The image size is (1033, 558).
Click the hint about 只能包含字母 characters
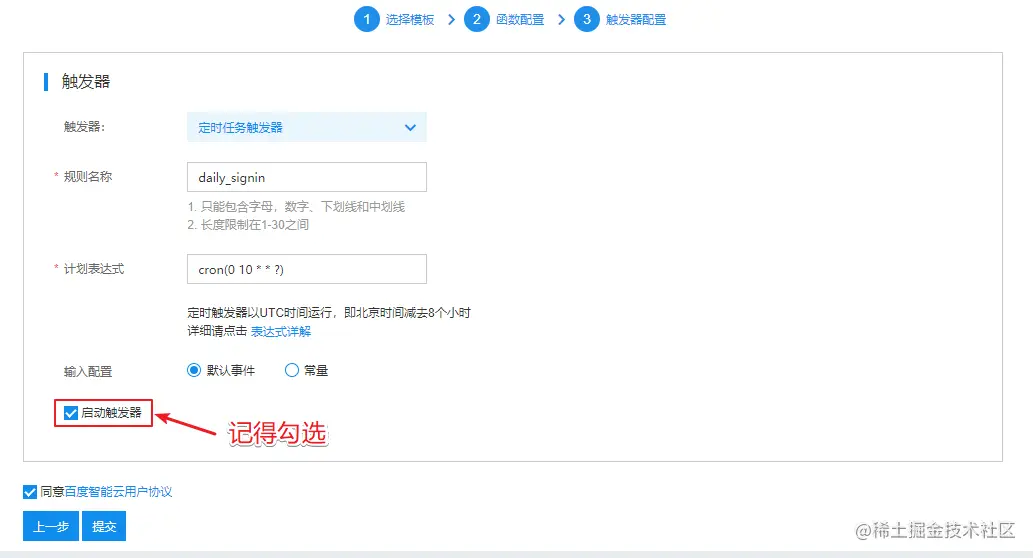pyautogui.click(x=296, y=207)
